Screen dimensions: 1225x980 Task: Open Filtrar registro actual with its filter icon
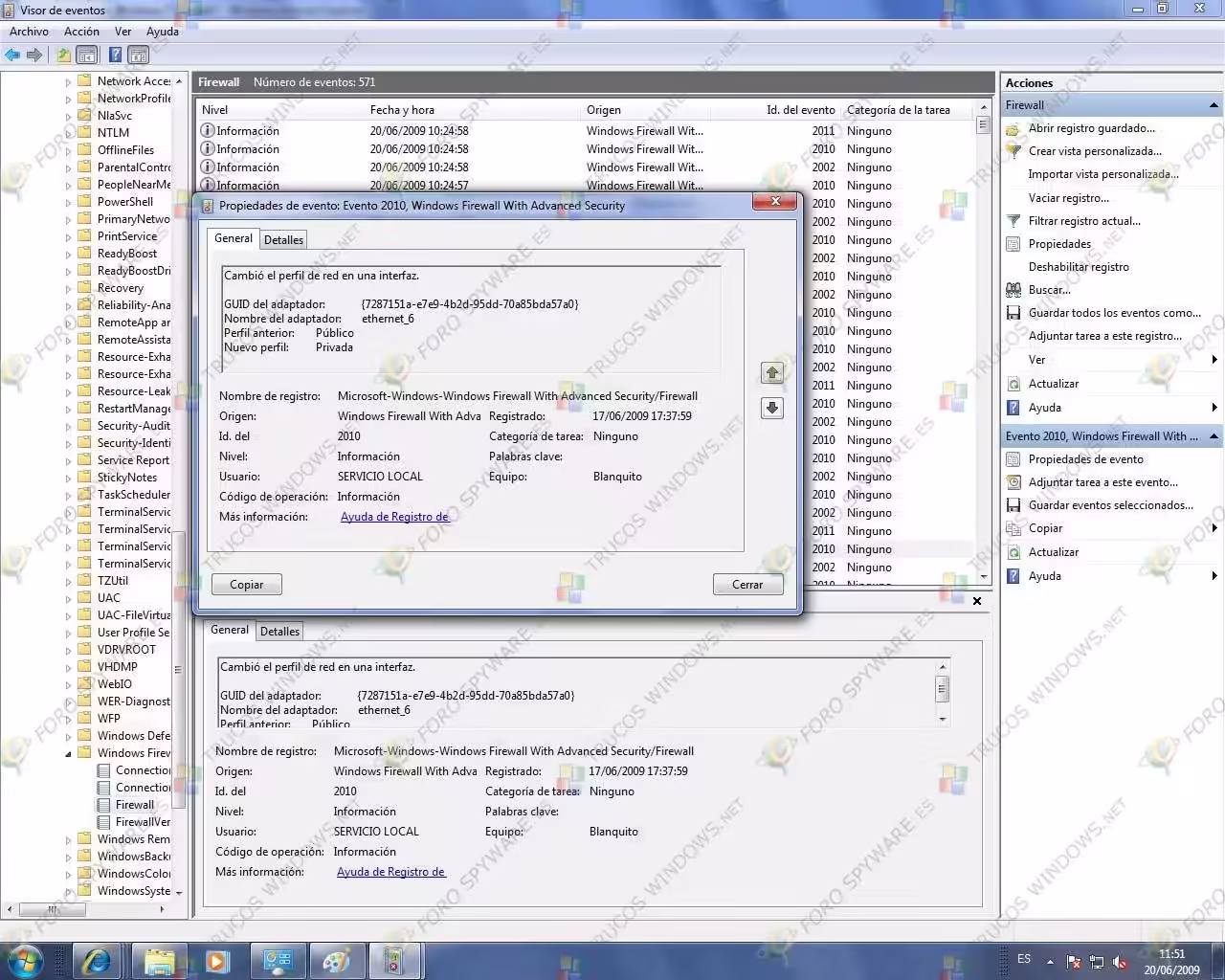click(1013, 220)
